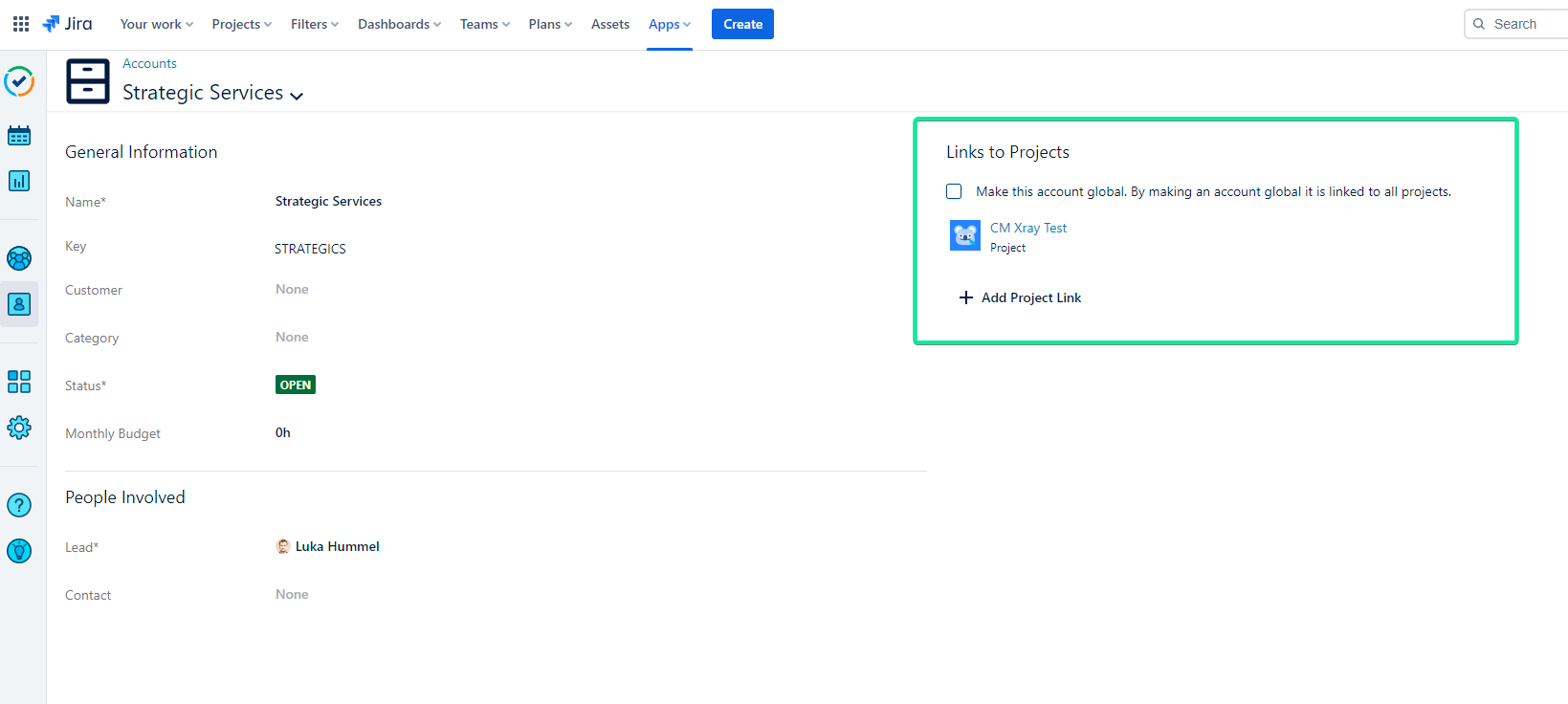This screenshot has height=704, width=1568.
Task: Expand the Dashboards dropdown menu
Action: click(x=399, y=24)
